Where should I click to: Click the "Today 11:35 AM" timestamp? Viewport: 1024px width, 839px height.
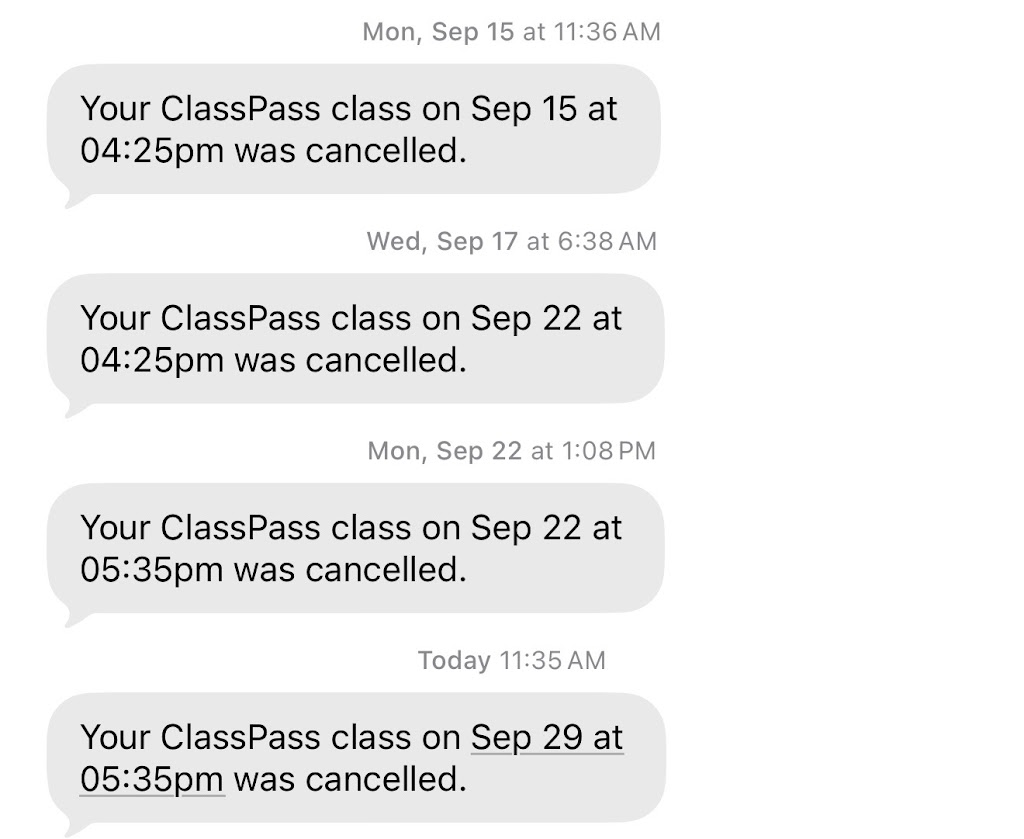pyautogui.click(x=511, y=660)
